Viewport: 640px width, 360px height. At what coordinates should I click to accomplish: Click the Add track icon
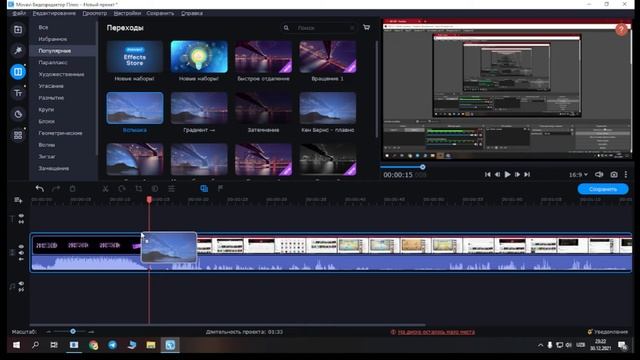(18, 200)
